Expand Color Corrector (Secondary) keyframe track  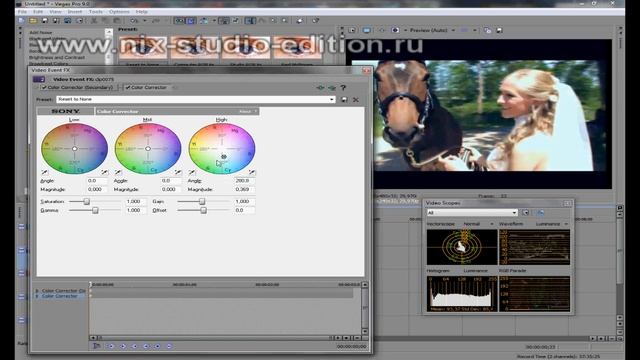[x=37, y=291]
